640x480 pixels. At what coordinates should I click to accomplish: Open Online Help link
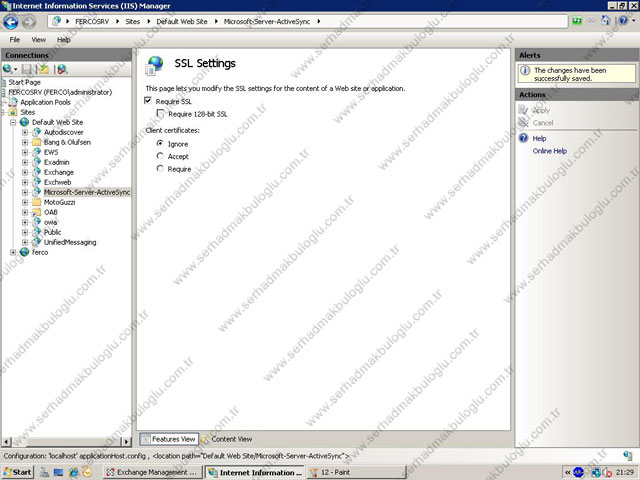[x=549, y=151]
